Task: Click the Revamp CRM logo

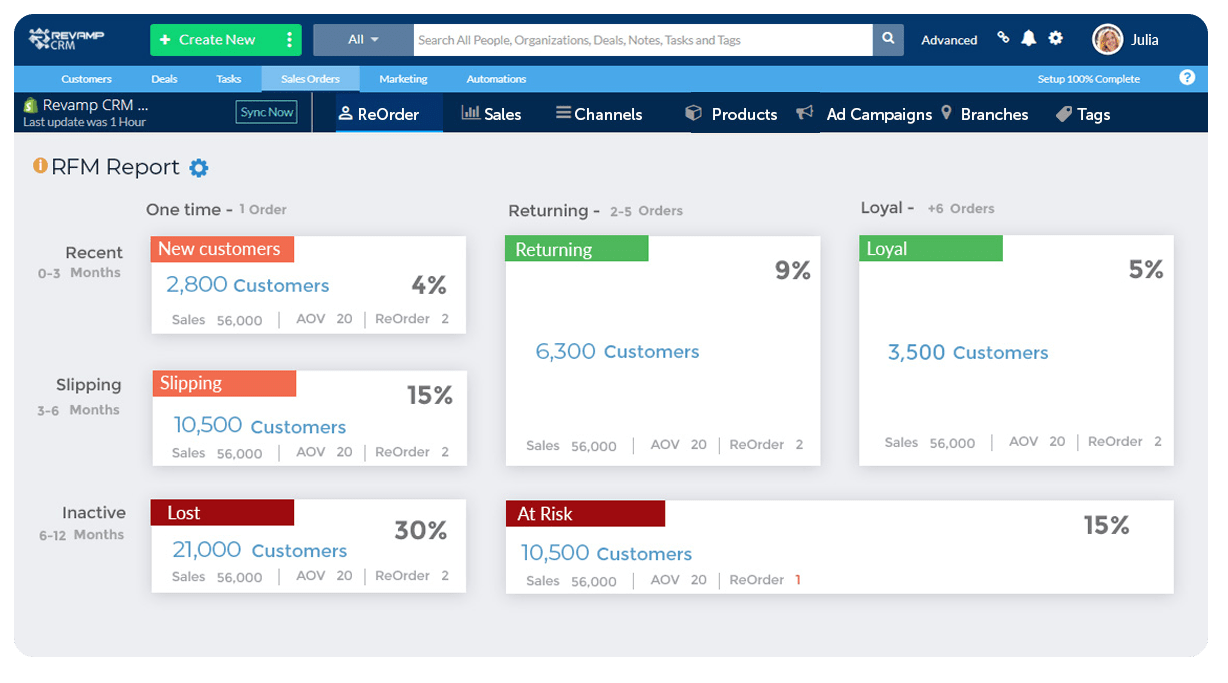Action: (66, 39)
